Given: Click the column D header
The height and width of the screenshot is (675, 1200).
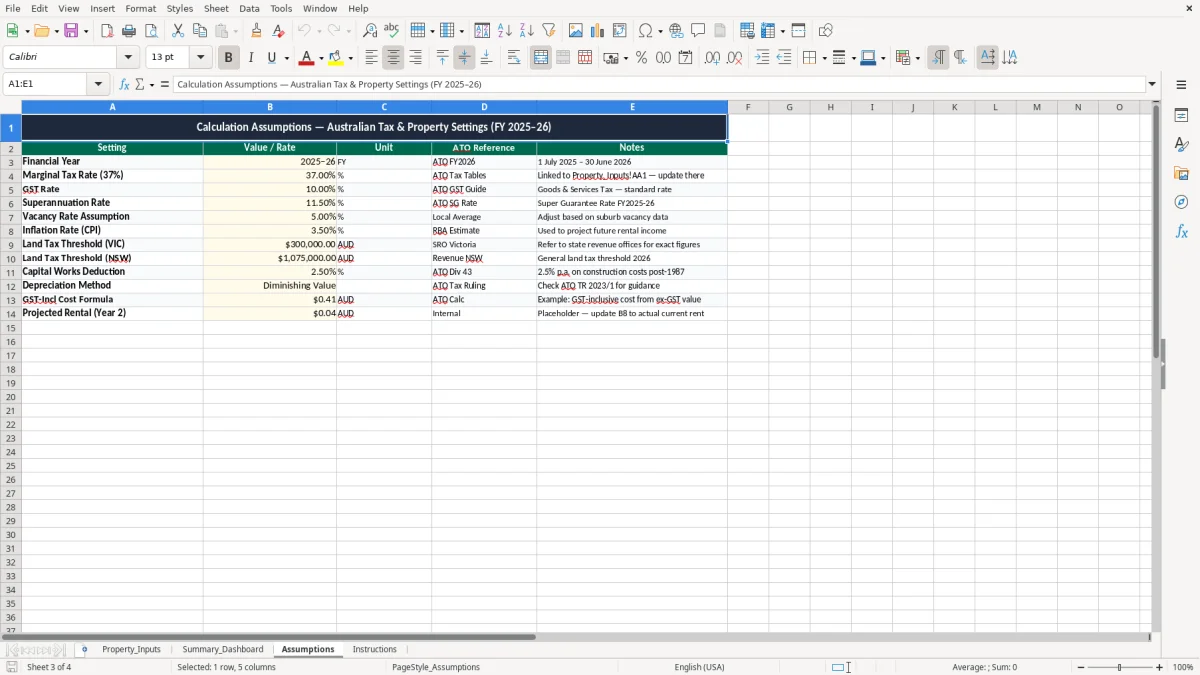Looking at the screenshot, I should pyautogui.click(x=484, y=107).
